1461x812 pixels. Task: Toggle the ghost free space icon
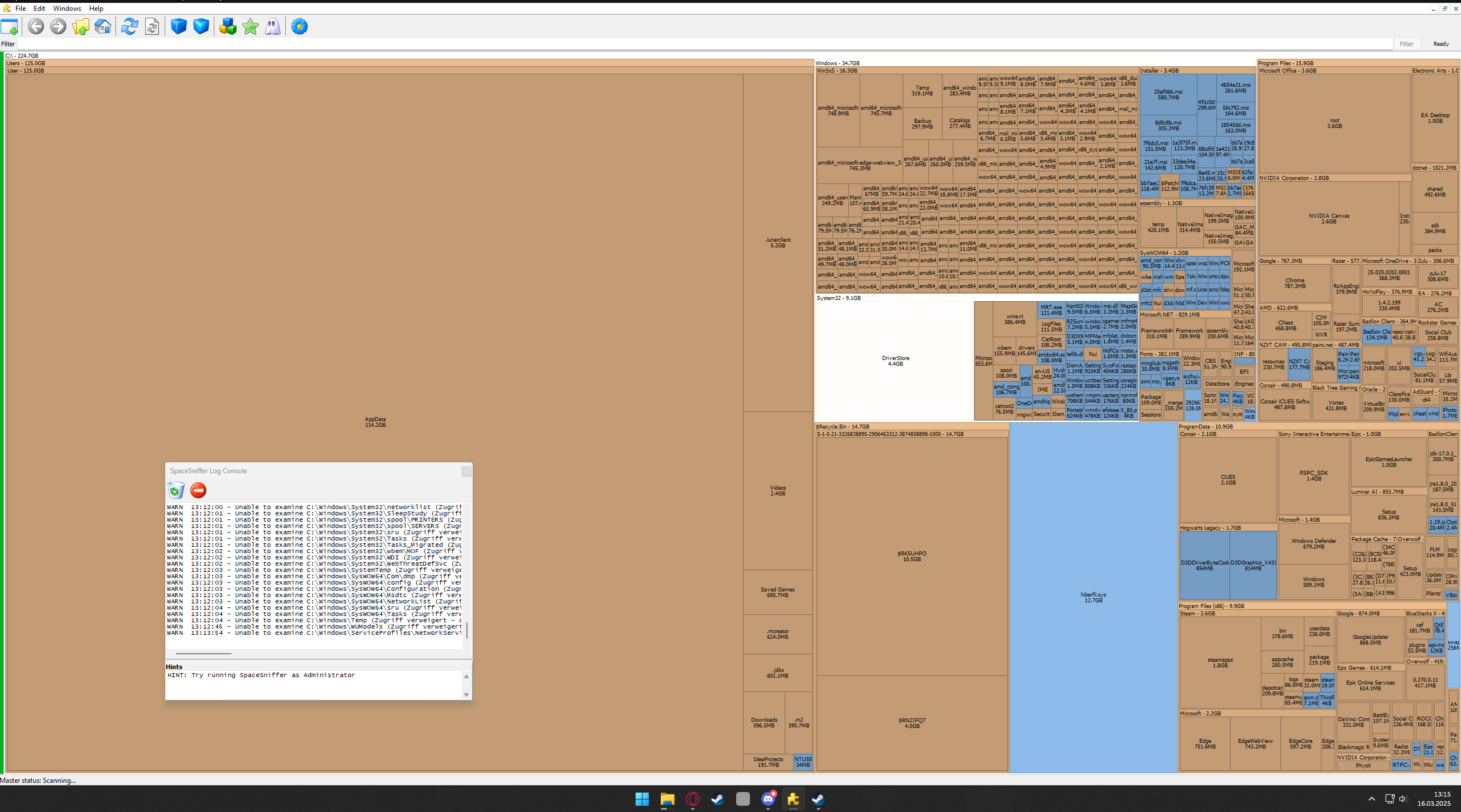273,27
